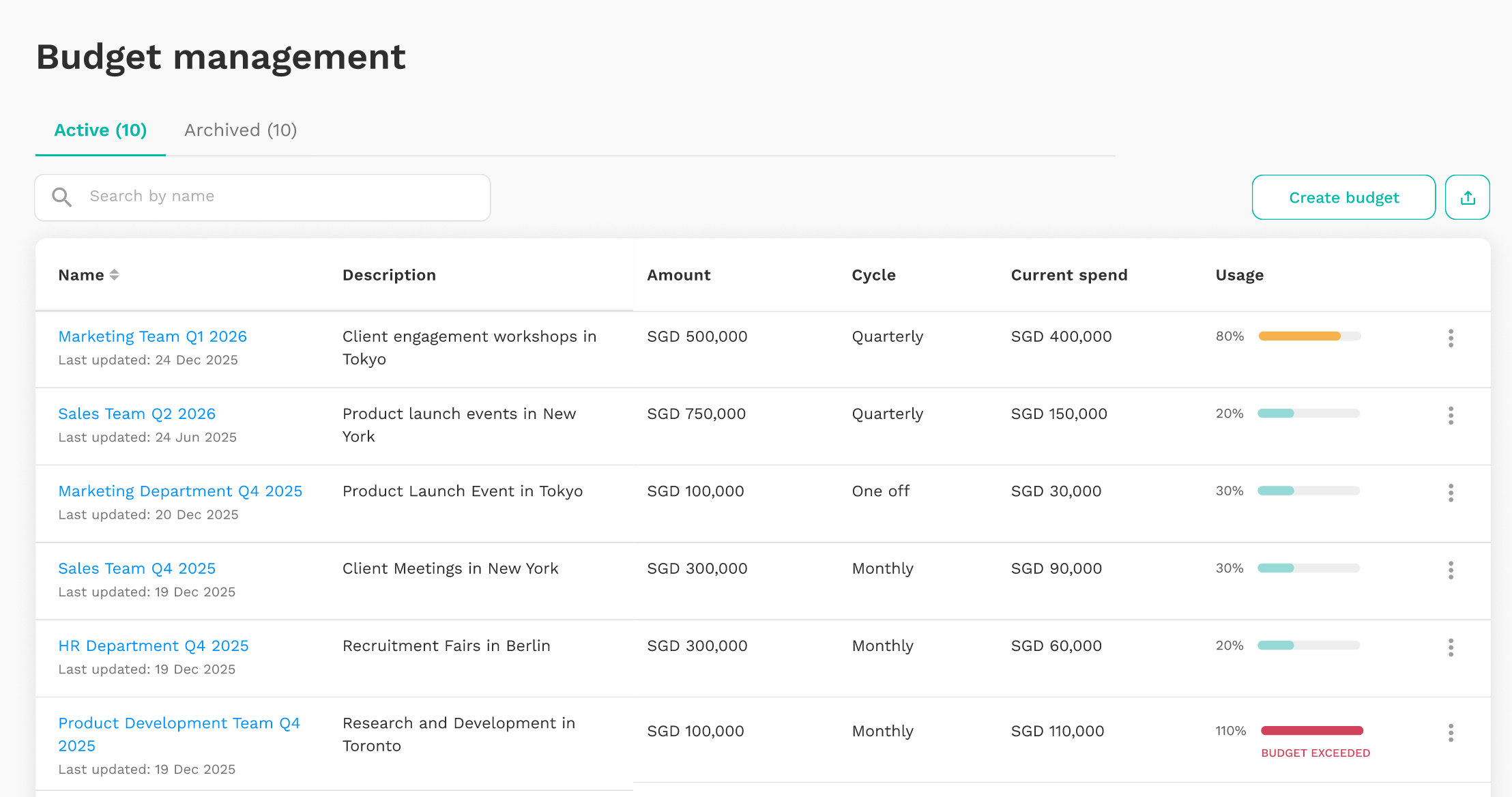Click the Description column header

[389, 275]
